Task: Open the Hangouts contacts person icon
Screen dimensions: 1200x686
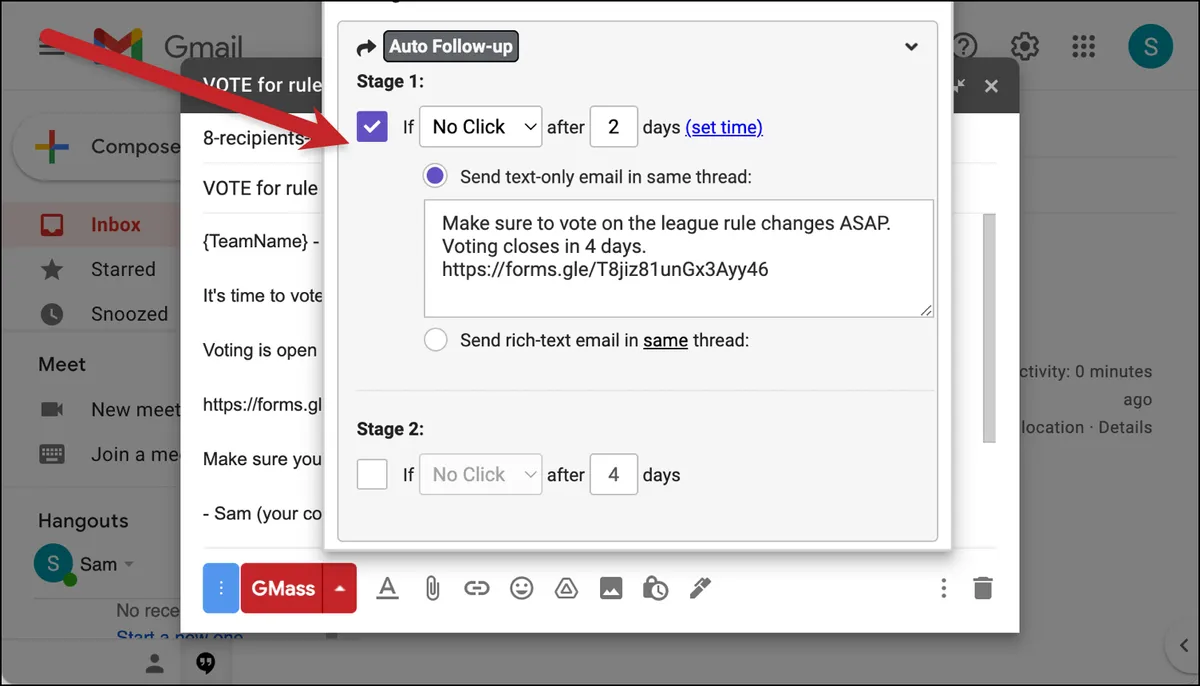Action: click(x=154, y=662)
